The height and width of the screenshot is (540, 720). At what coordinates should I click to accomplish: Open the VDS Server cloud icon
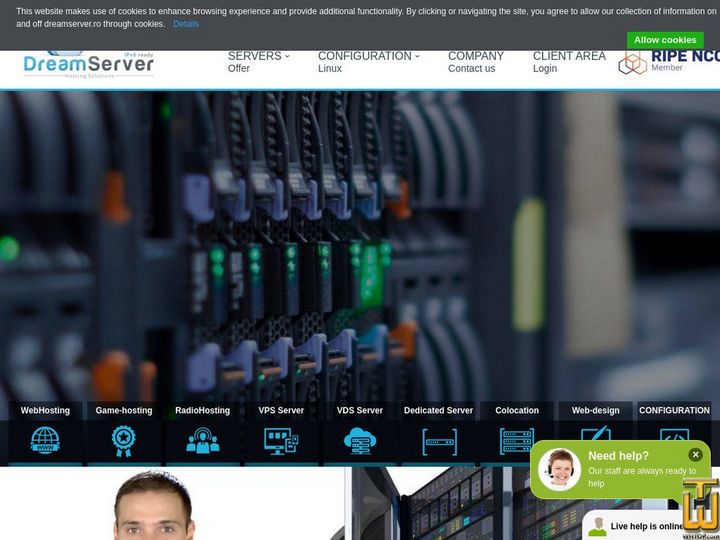tap(359, 440)
